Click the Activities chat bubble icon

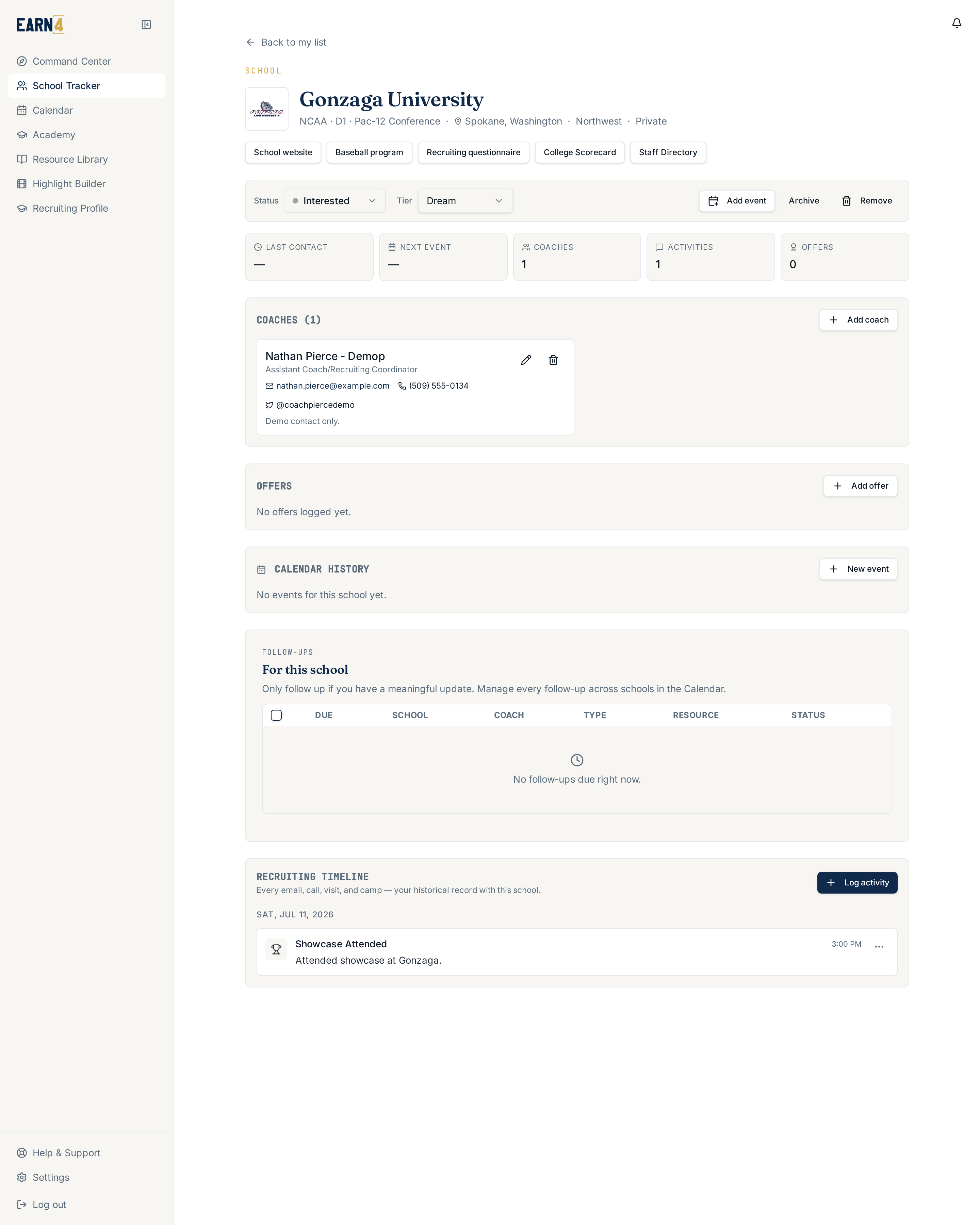point(659,247)
